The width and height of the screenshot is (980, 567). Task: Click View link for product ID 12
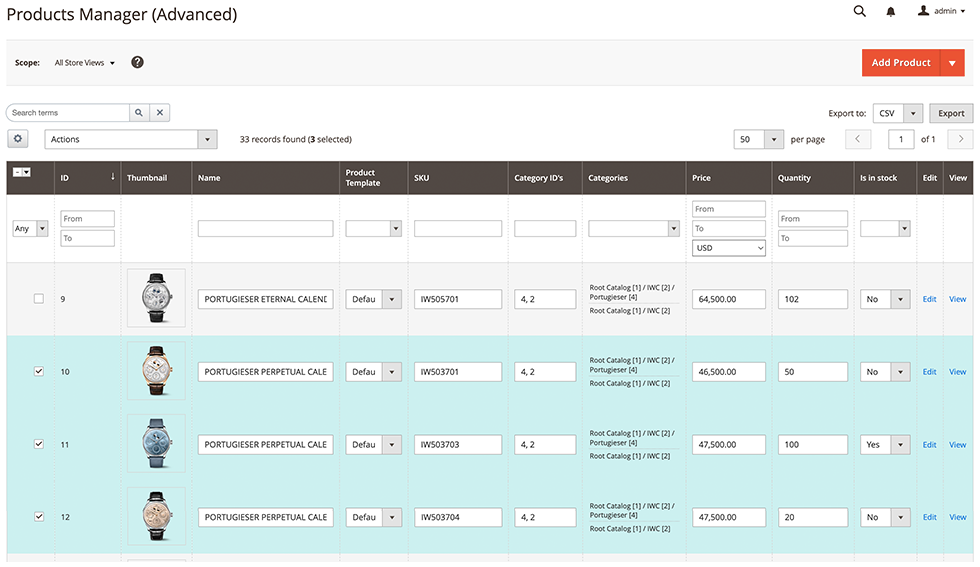click(958, 517)
